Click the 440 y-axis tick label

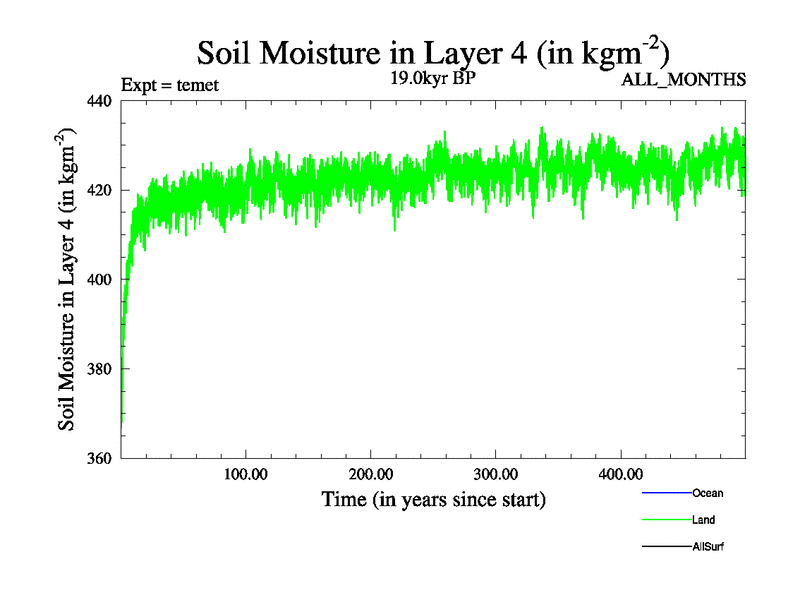100,100
